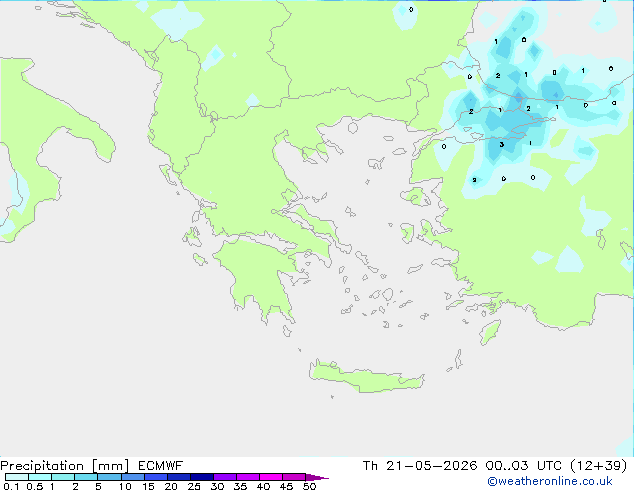
Task: Click the 25–30 mm legend swatch
Action: 201,477
